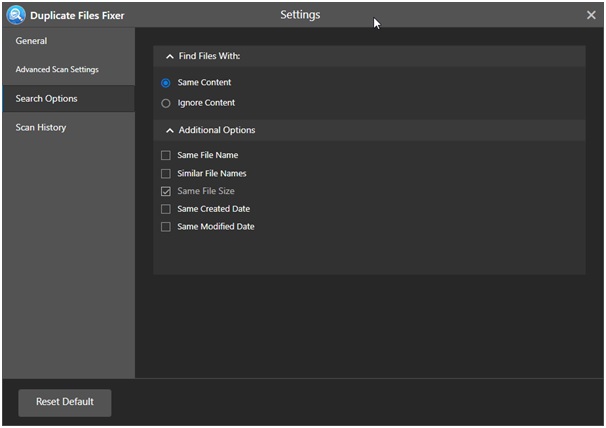
Task: Click the 'Find Files With:' header label
Action: [209, 57]
